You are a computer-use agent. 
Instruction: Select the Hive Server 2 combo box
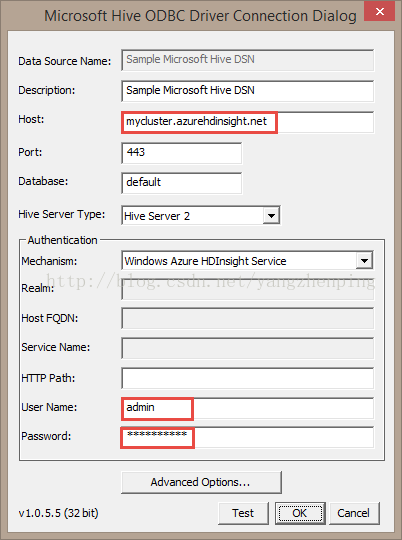pyautogui.click(x=201, y=216)
